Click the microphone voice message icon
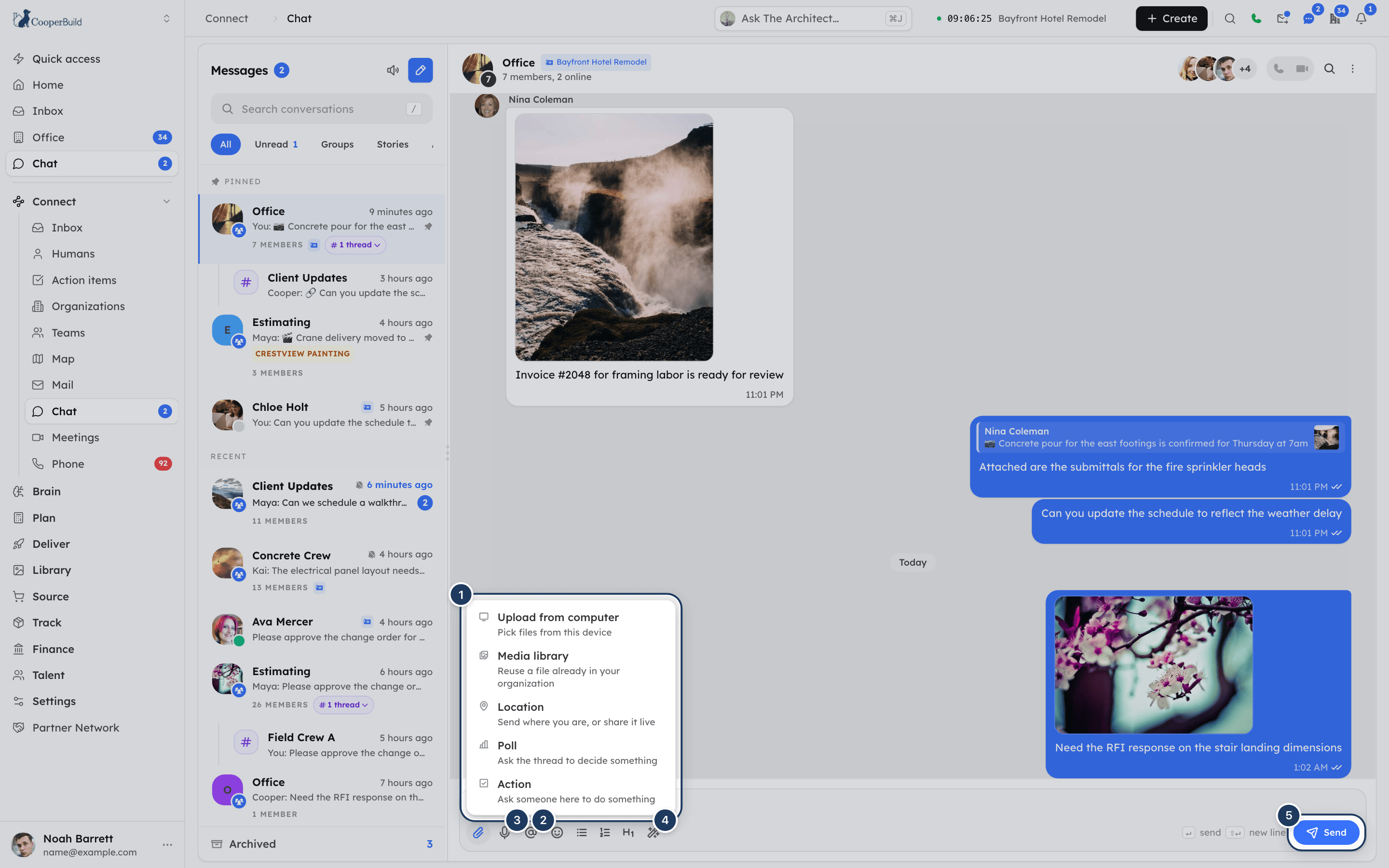Screen dimensions: 1389x868 (x=504, y=832)
